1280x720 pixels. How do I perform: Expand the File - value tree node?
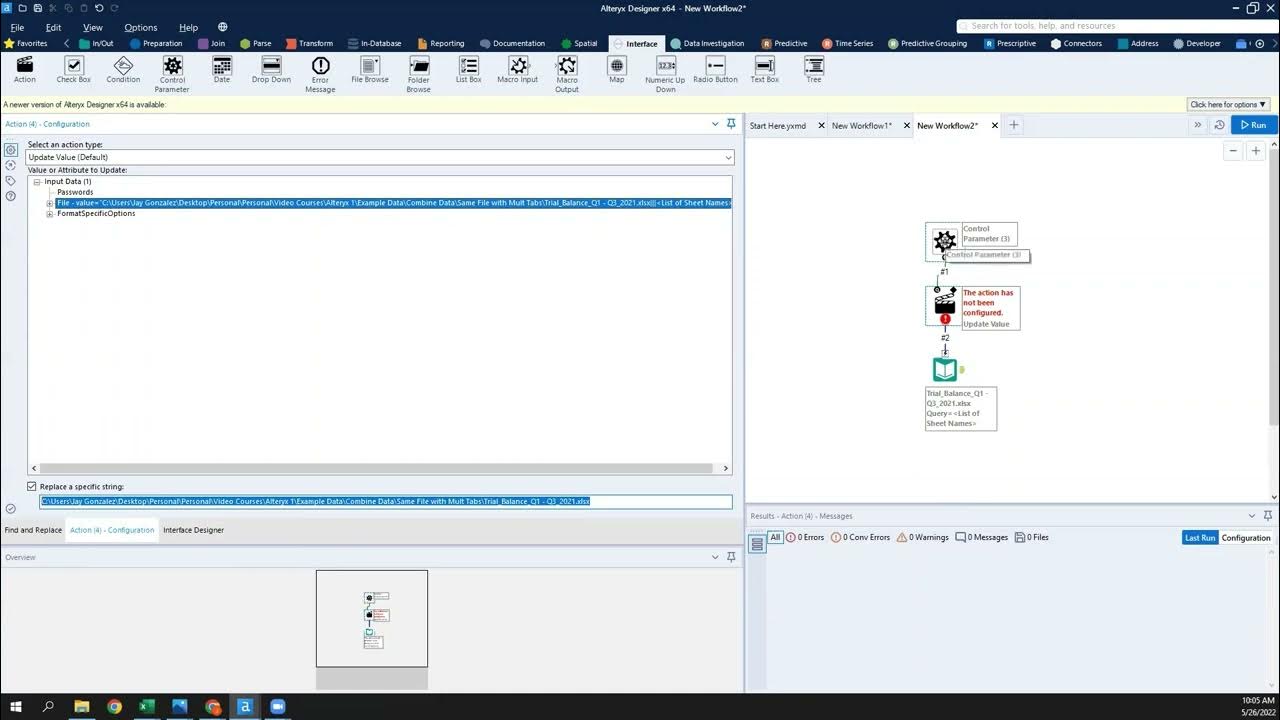pos(50,203)
